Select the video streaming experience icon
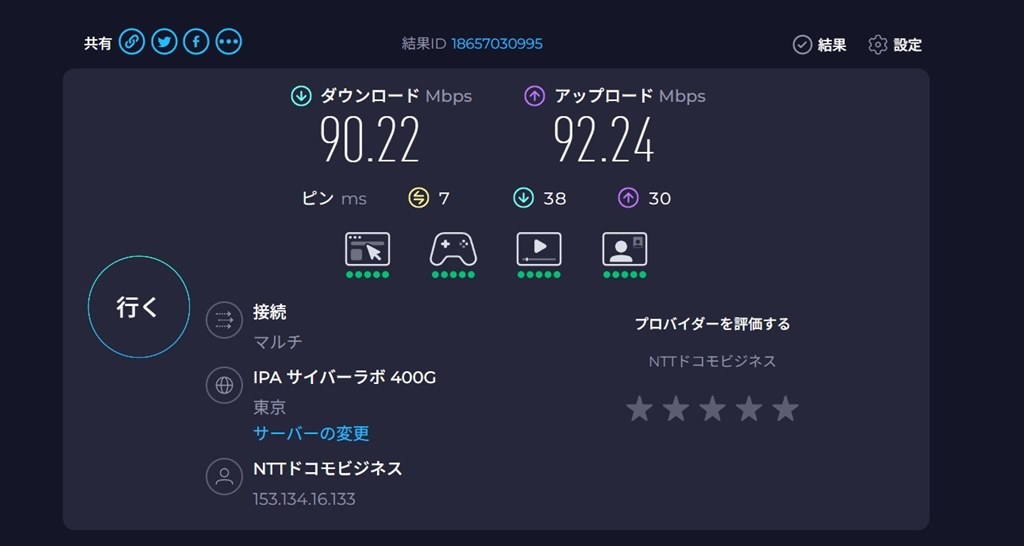Screen dimensions: 1024x546 click(539, 249)
